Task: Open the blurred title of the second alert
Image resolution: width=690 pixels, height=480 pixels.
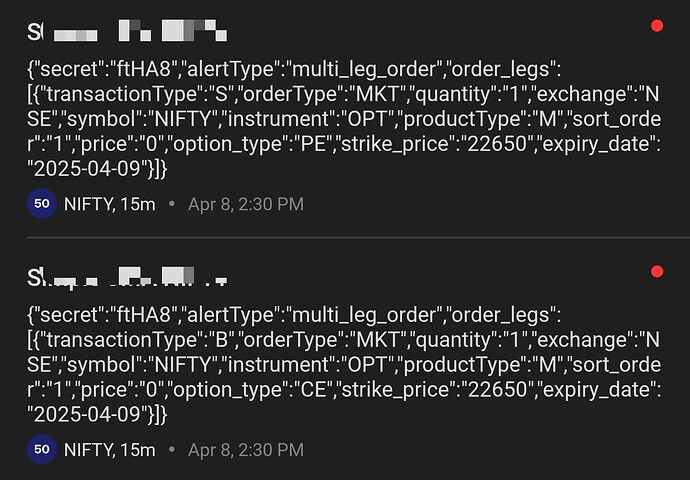Action: pos(127,276)
